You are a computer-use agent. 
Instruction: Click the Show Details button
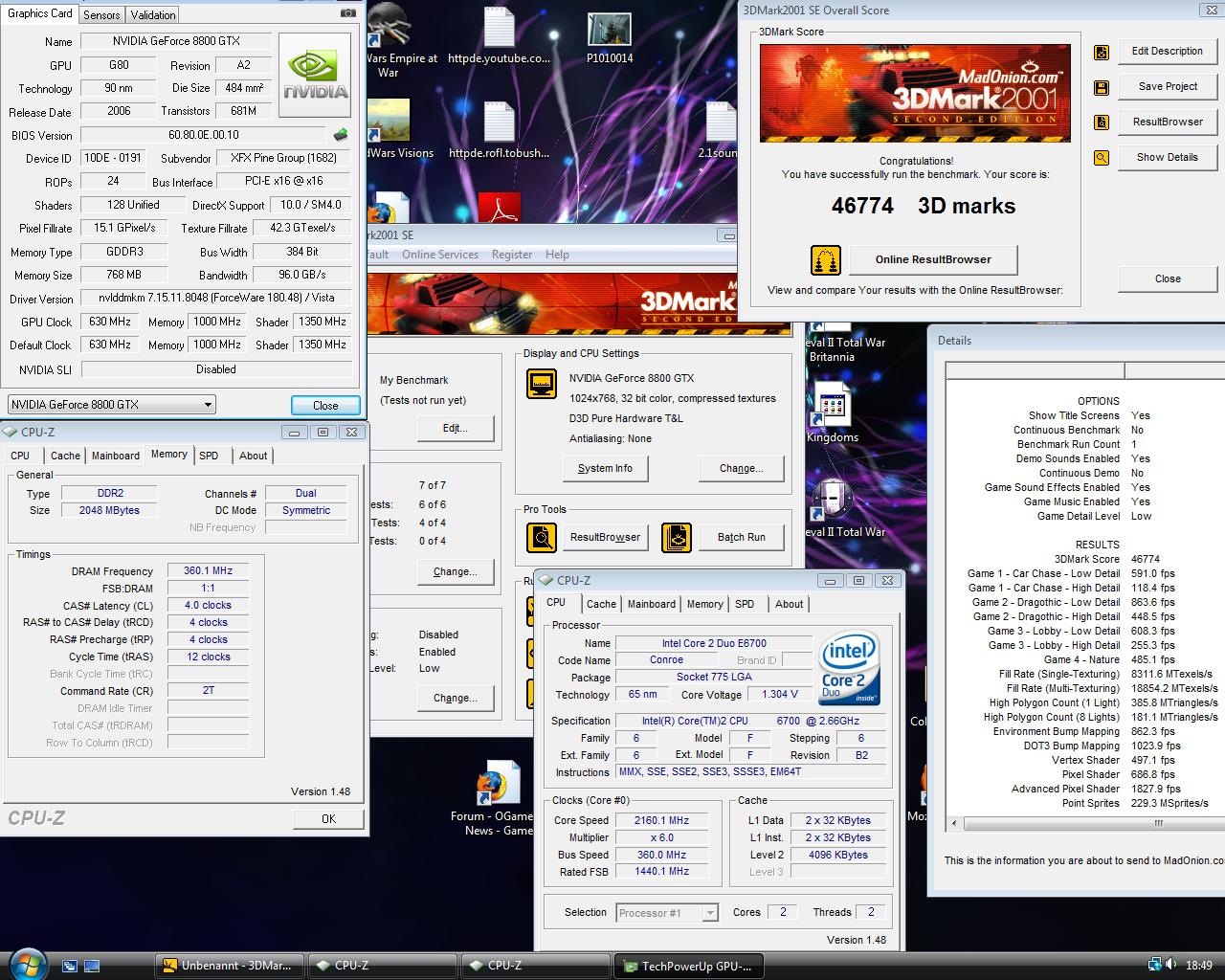click(1167, 158)
